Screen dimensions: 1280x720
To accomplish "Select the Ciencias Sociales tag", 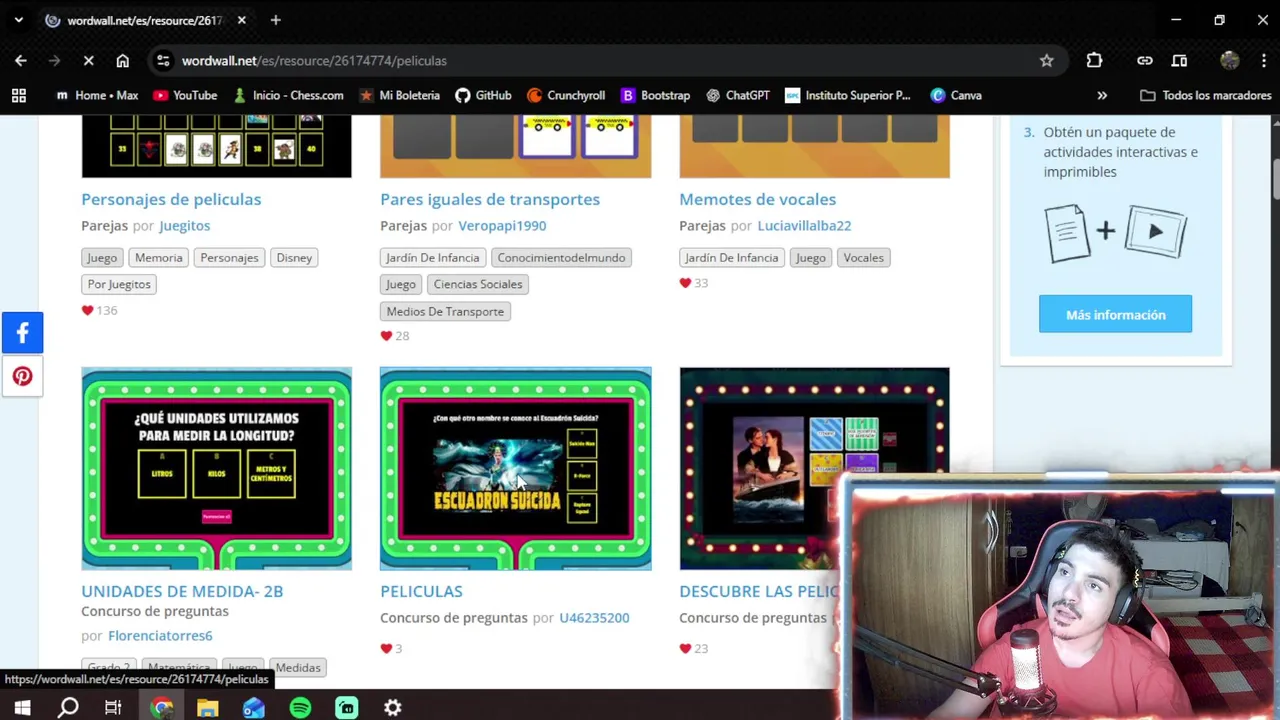I will pyautogui.click(x=478, y=284).
